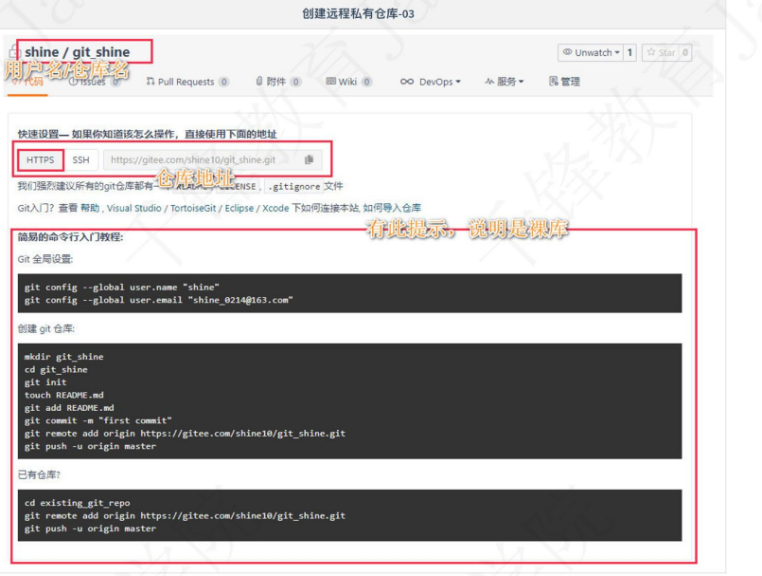Copy the repository URL with the clipboard icon
762x576 pixels.
point(309,159)
